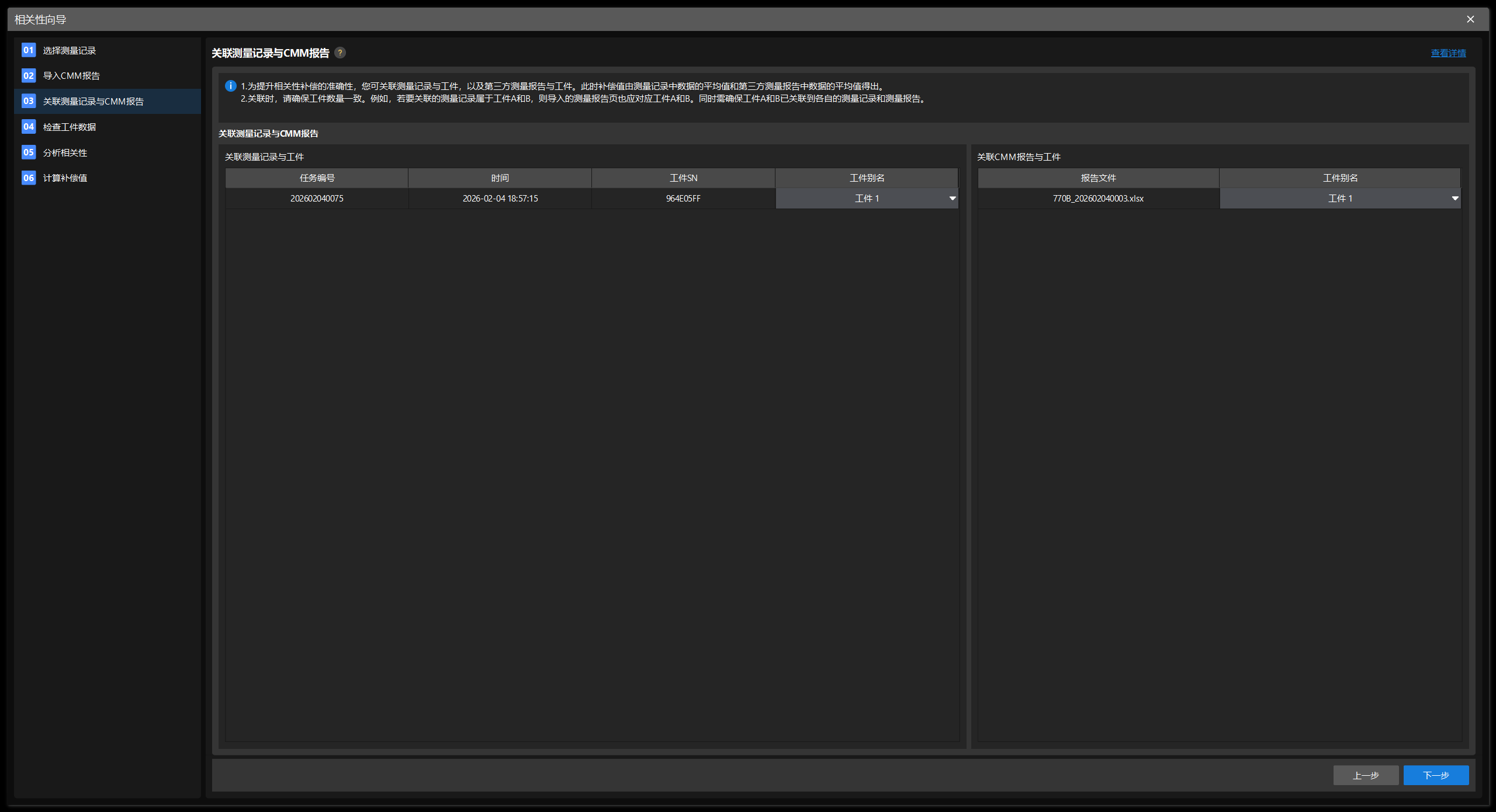Select measurement record row 202602040075
Image resolution: width=1496 pixels, height=812 pixels.
[x=317, y=198]
